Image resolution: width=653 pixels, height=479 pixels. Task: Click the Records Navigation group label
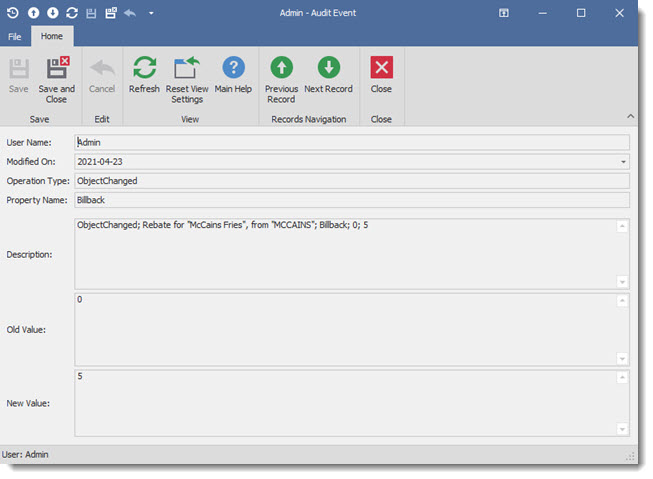click(309, 119)
